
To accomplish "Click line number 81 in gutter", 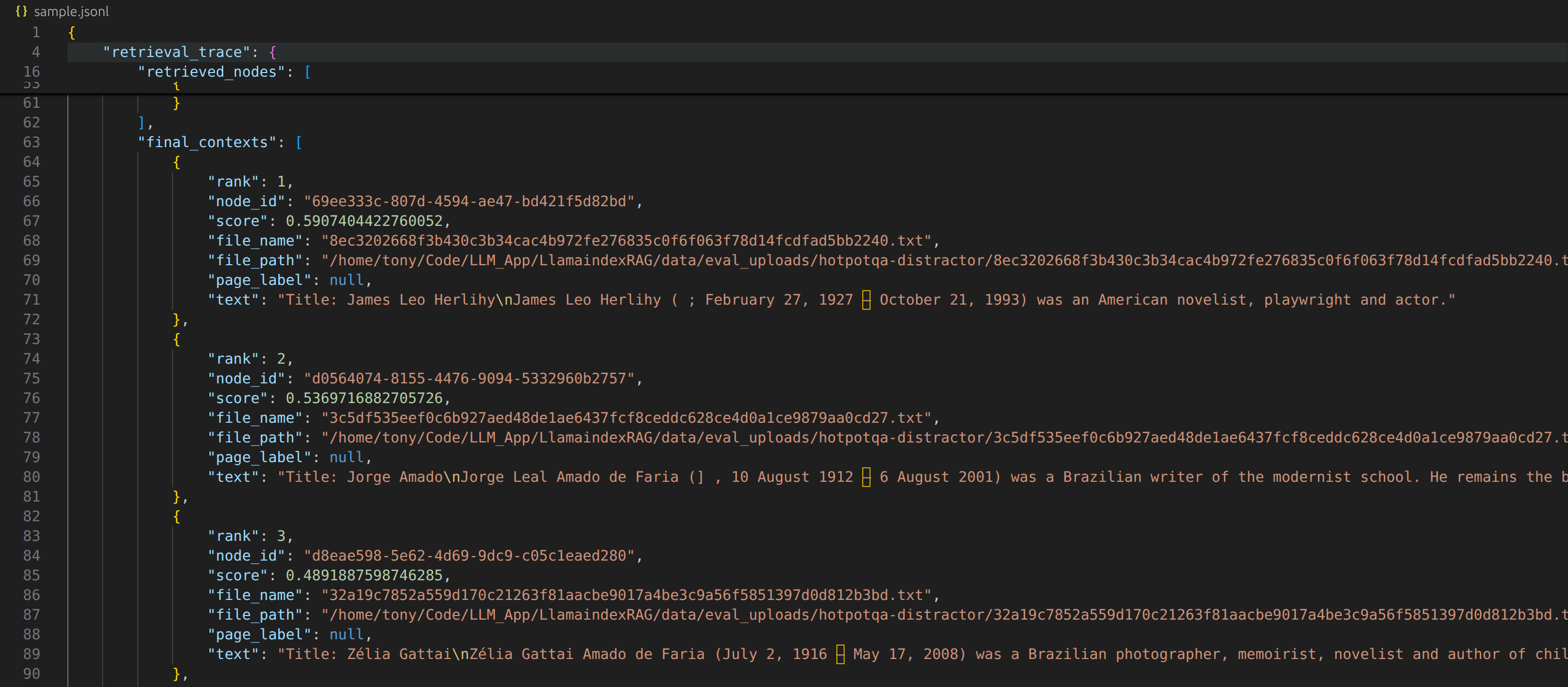I will coord(32,496).
